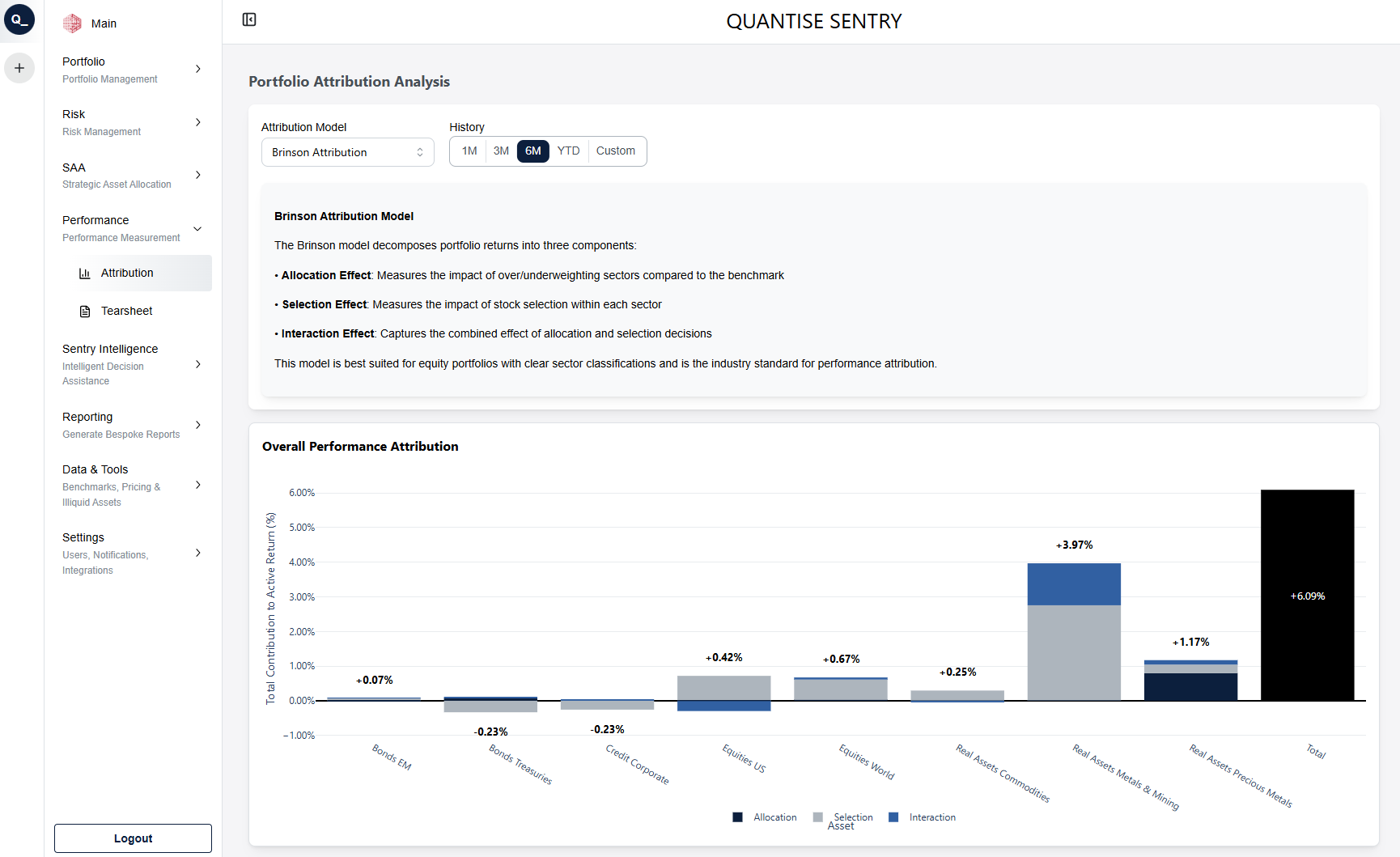Image resolution: width=1400 pixels, height=857 pixels.
Task: Click the Allocation legend color square
Action: click(737, 817)
